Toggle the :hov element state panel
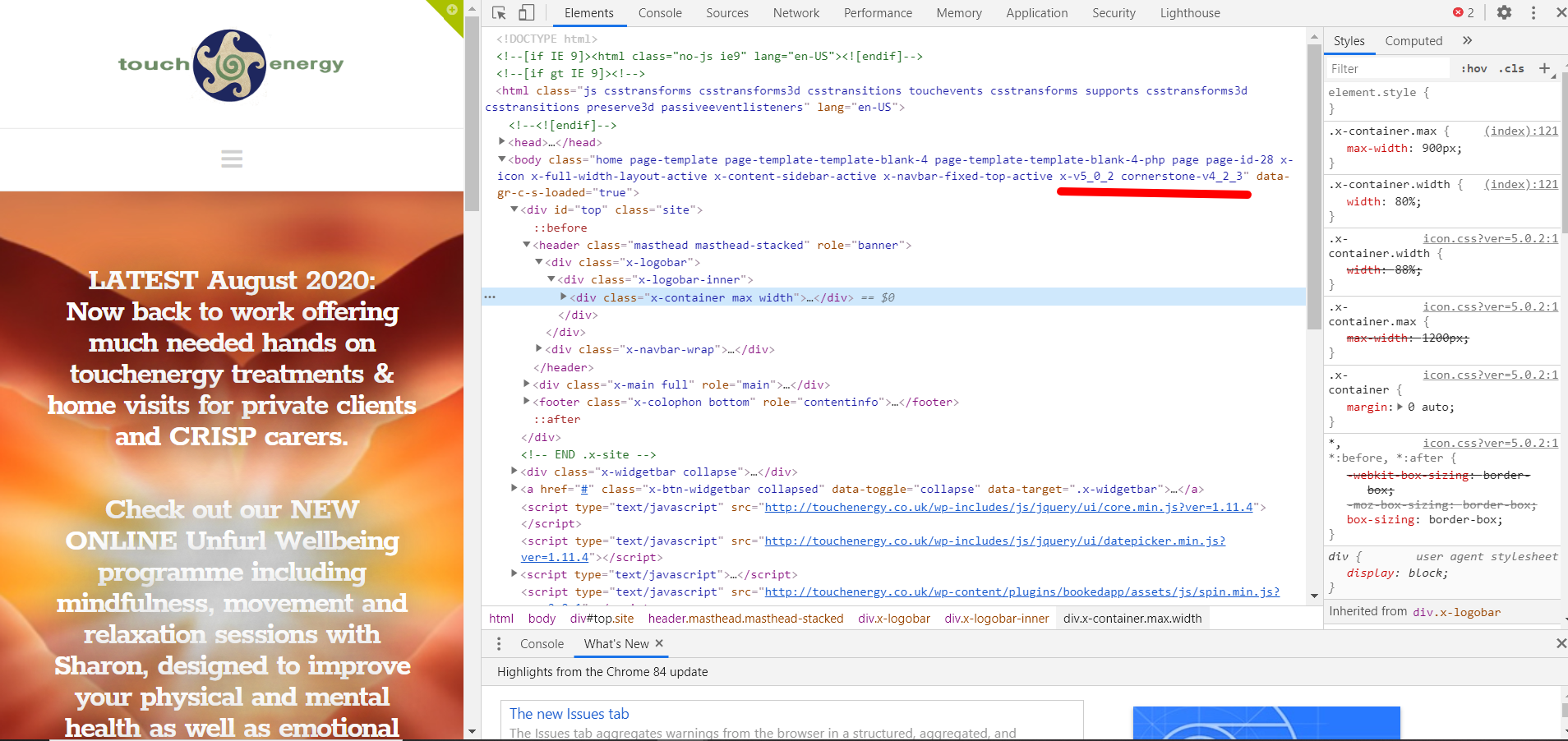 tap(1474, 69)
